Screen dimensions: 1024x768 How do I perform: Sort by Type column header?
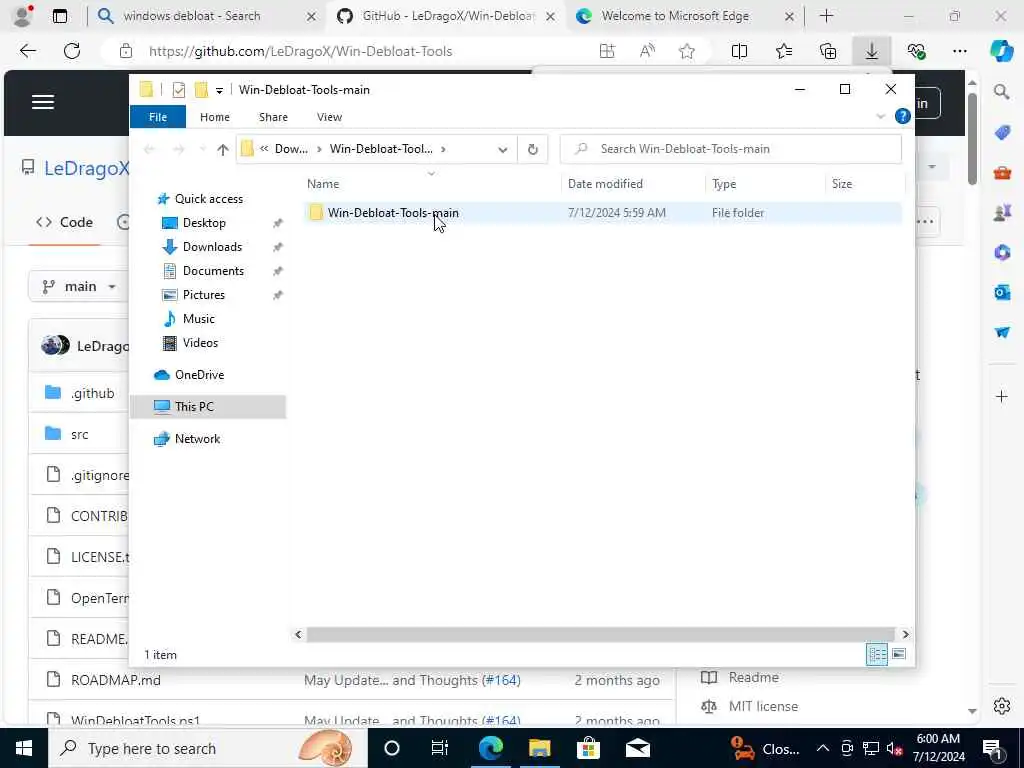(x=724, y=184)
